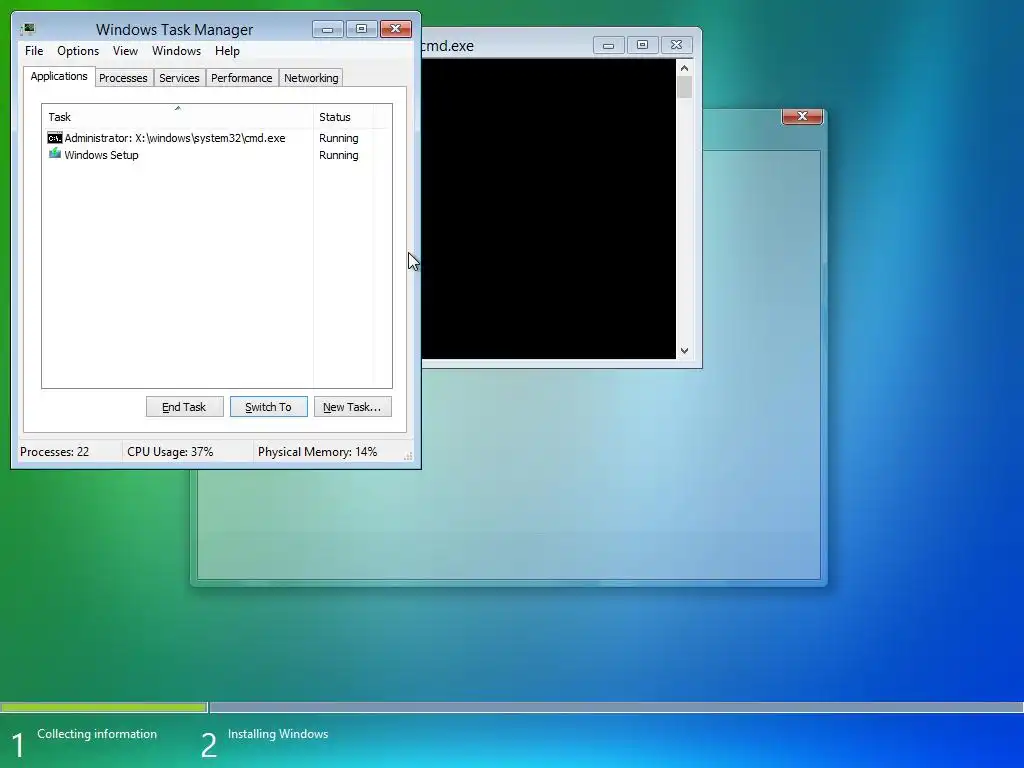Screen dimensions: 1024x768
Task: Minimize the Windows Task Manager window
Action: (x=327, y=29)
